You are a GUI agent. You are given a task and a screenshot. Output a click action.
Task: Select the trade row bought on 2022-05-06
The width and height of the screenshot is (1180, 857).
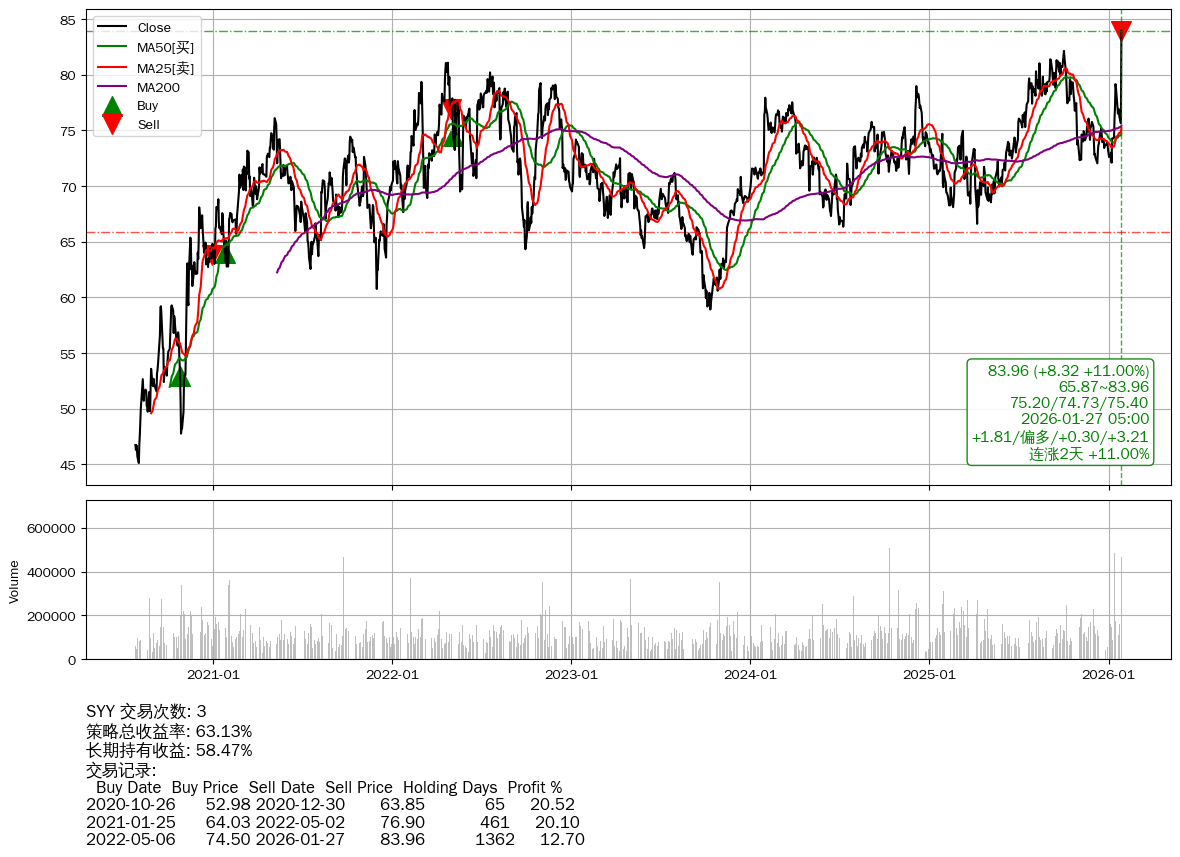(x=335, y=839)
